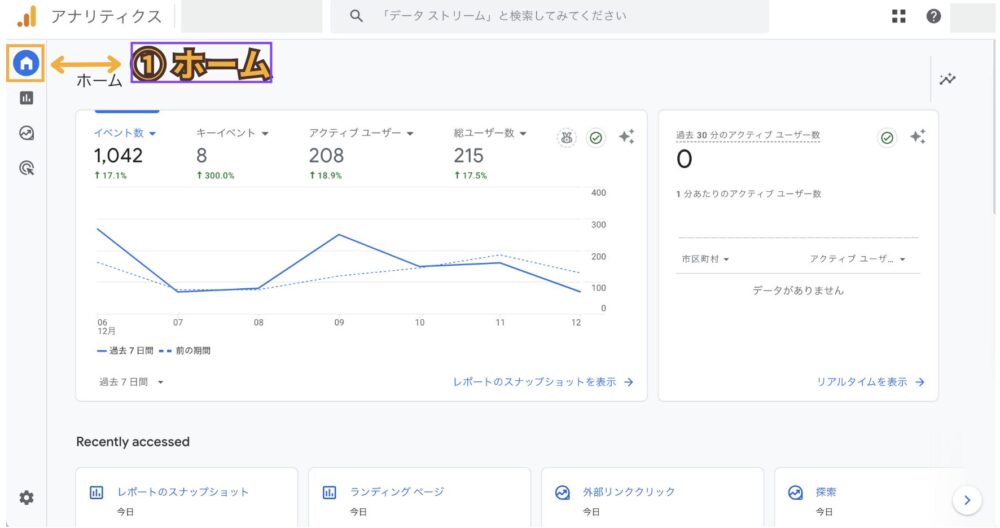This screenshot has width=1000, height=528.
Task: Click the search input field
Action: pyautogui.click(x=549, y=16)
